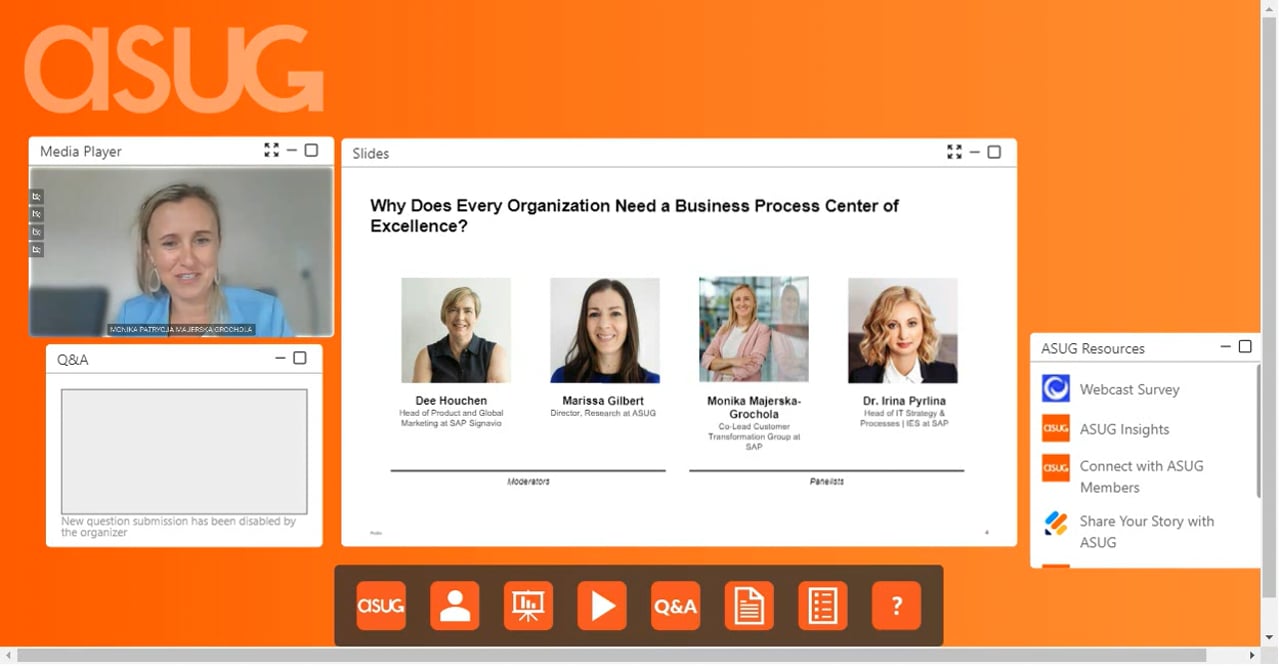
Task: Minimize the ASUG Resources panel
Action: (1226, 347)
